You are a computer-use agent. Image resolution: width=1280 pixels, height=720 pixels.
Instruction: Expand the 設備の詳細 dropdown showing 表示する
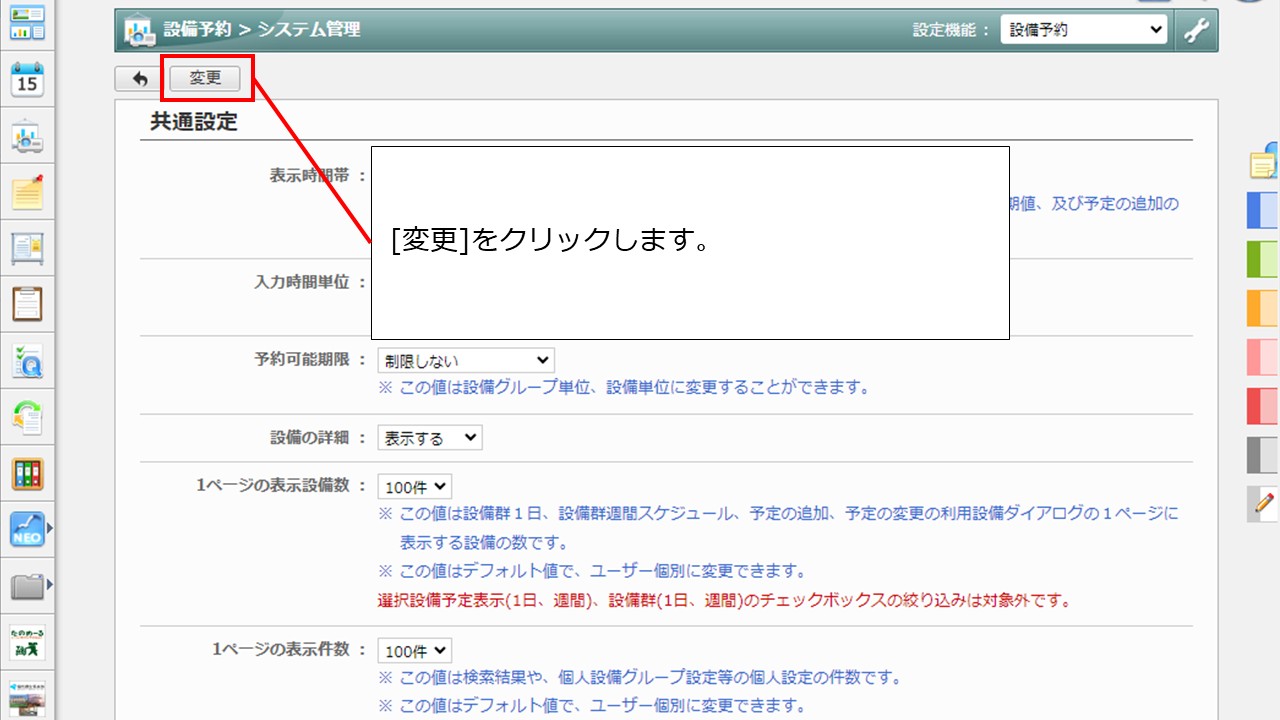(429, 437)
